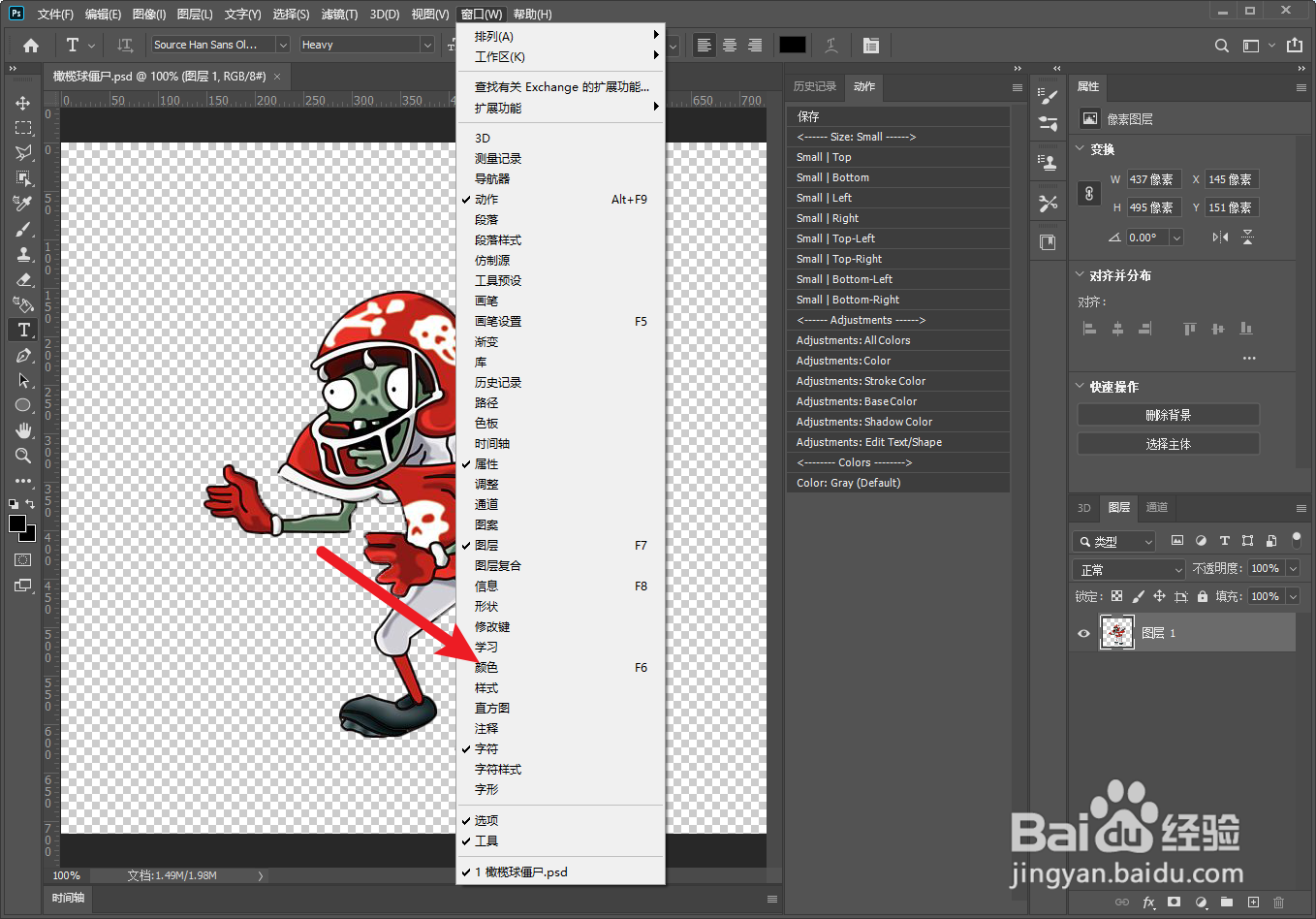Select the Zoom magnifier tool
The image size is (1316, 919).
23,456
